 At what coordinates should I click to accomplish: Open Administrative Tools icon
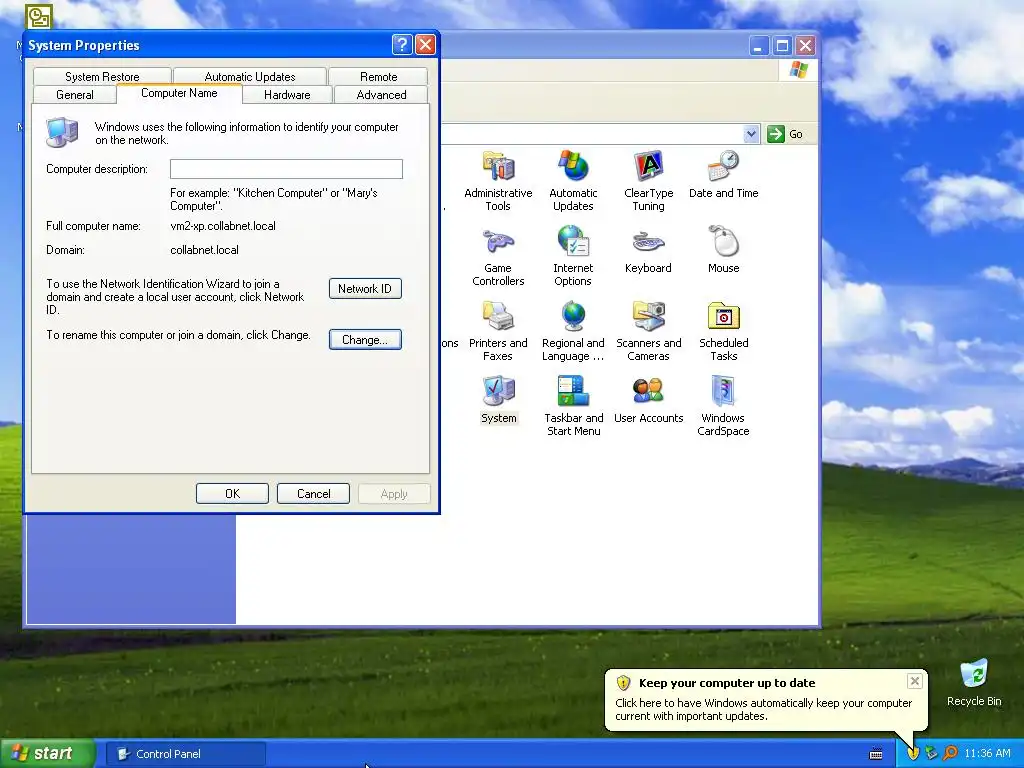(x=498, y=181)
